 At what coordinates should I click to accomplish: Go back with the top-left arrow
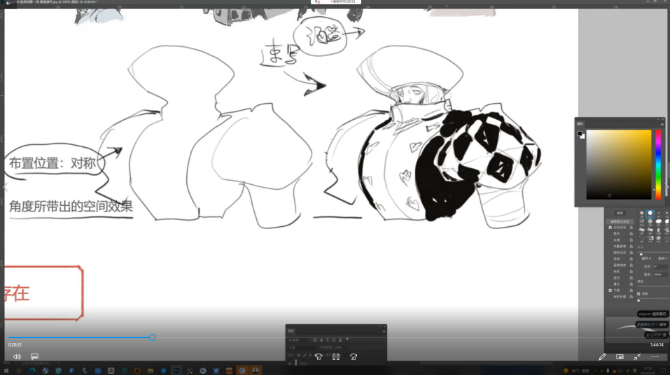[8, 3]
